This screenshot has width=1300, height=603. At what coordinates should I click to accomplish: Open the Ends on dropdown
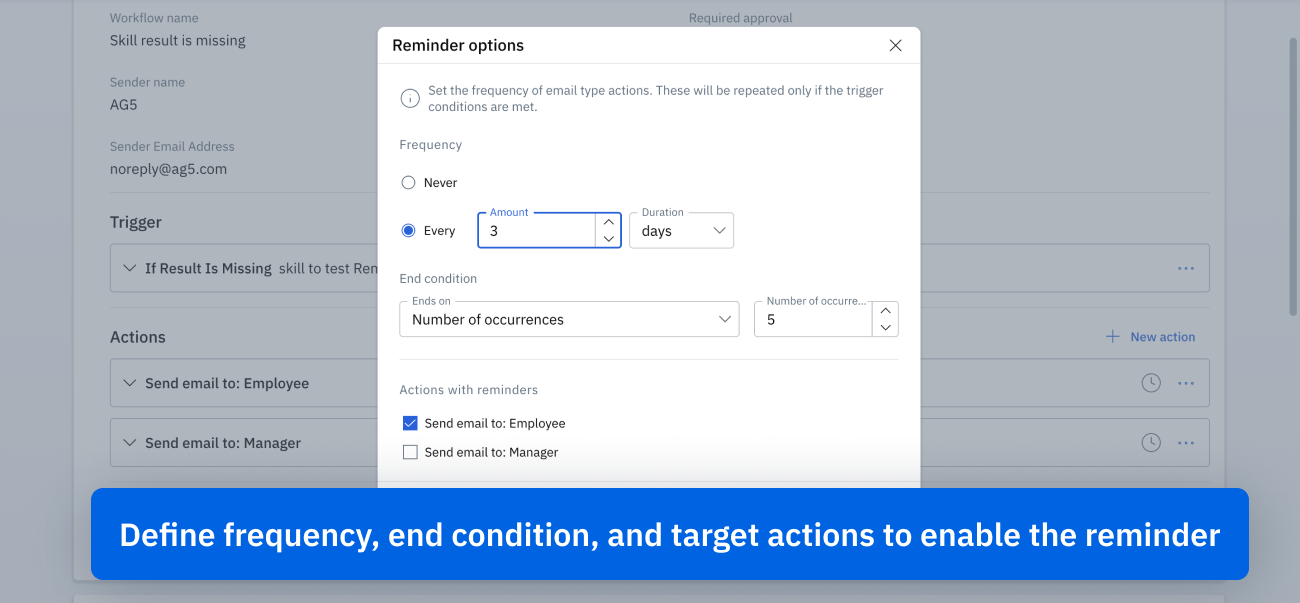[569, 320]
